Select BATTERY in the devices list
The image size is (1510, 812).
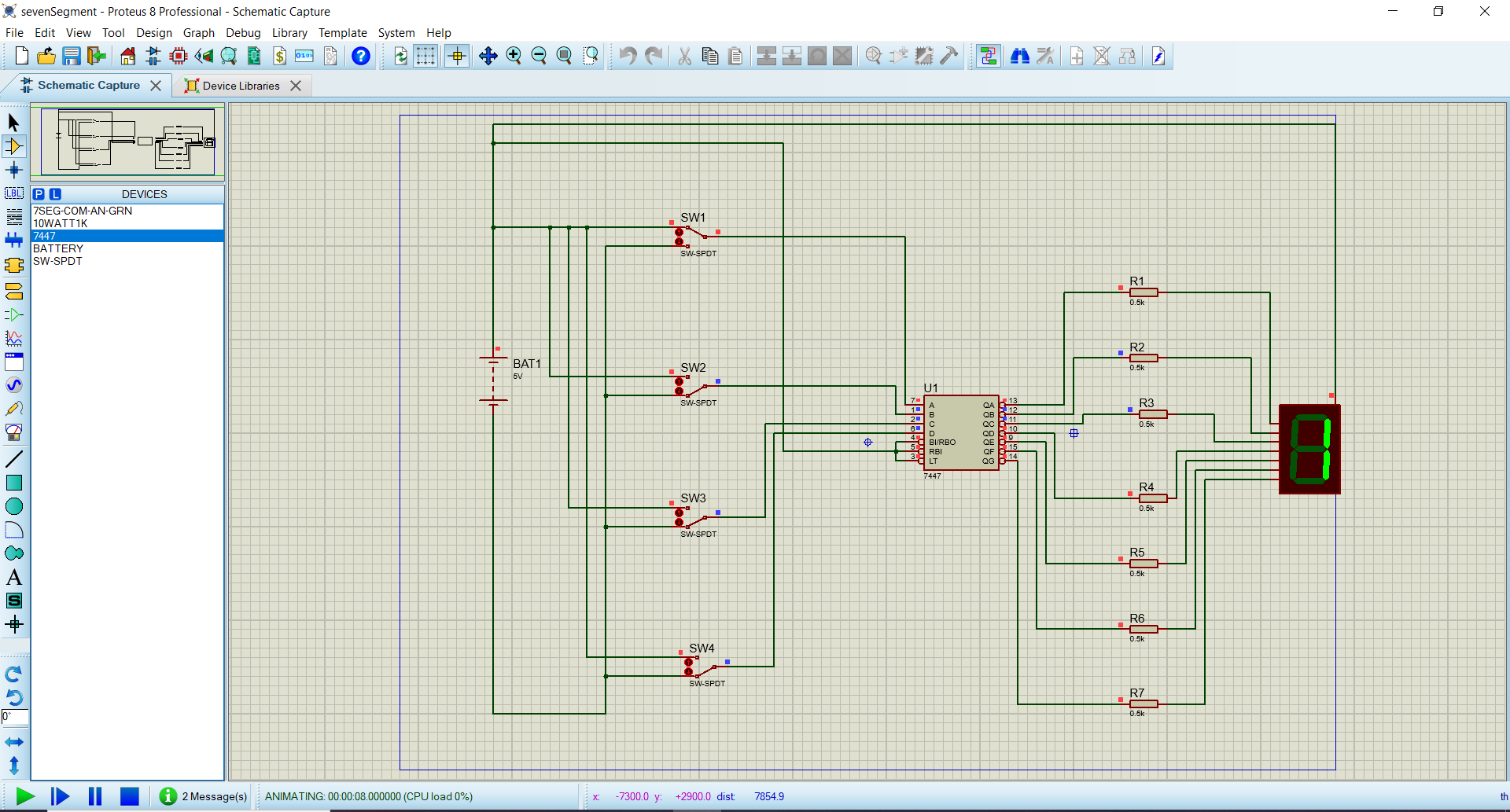click(x=58, y=248)
